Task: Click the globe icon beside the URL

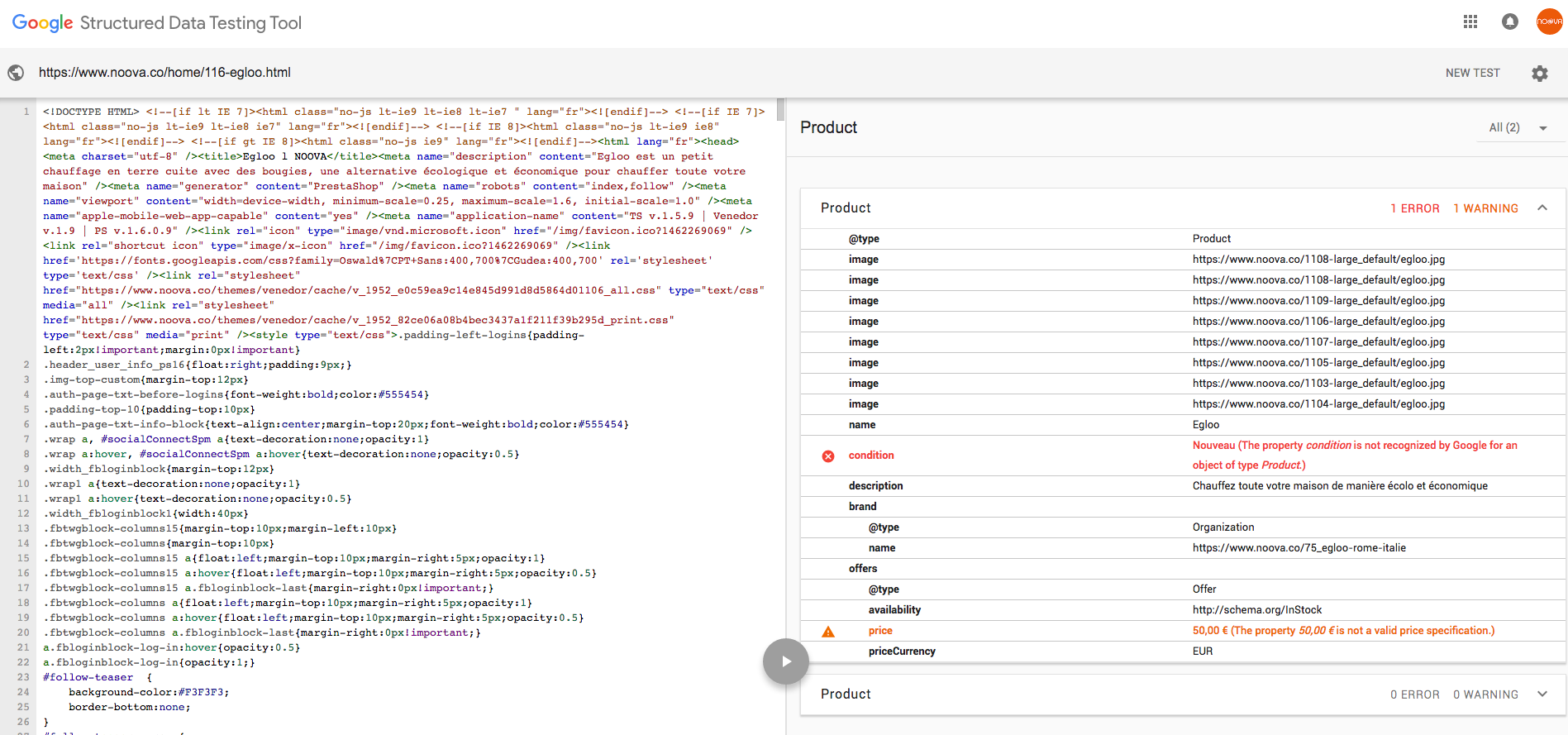Action: pos(16,73)
